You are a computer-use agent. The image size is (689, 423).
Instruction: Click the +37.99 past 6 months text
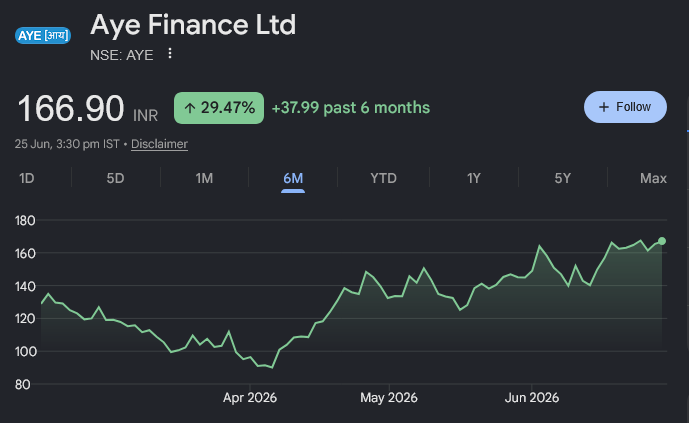(351, 108)
